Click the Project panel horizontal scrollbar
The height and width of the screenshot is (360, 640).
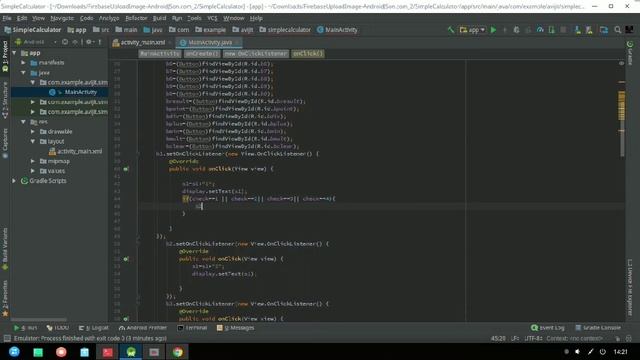[x=39, y=320]
